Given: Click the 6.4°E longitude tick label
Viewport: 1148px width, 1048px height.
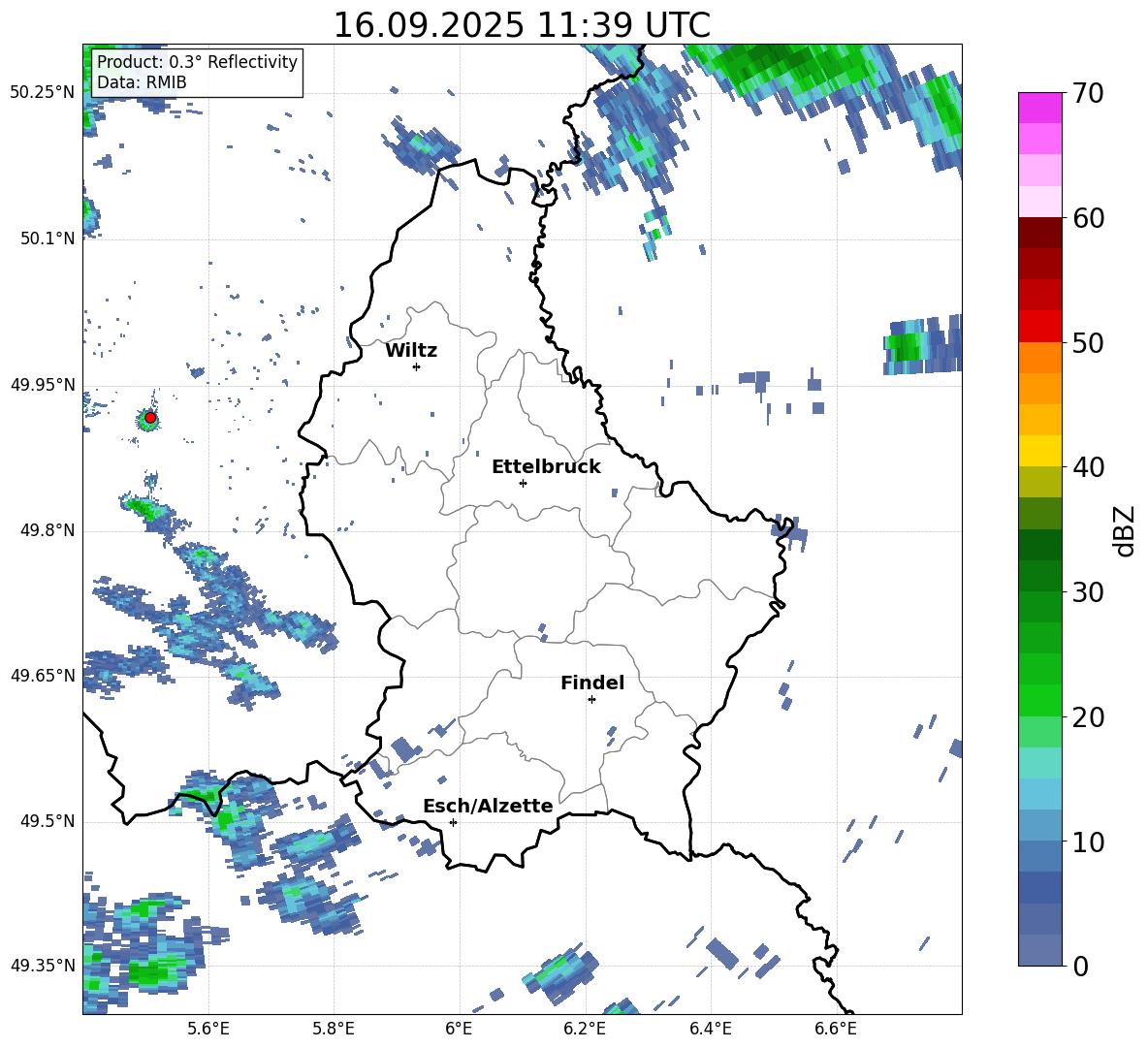Looking at the screenshot, I should click(x=710, y=1030).
